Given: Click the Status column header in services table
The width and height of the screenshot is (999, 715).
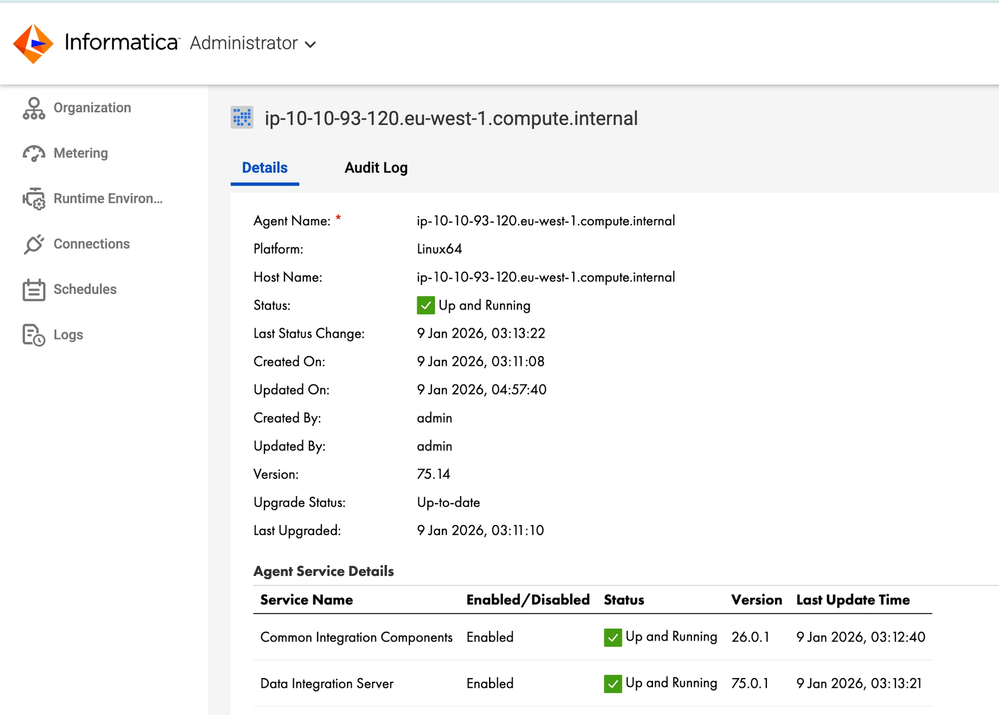Looking at the screenshot, I should [624, 600].
